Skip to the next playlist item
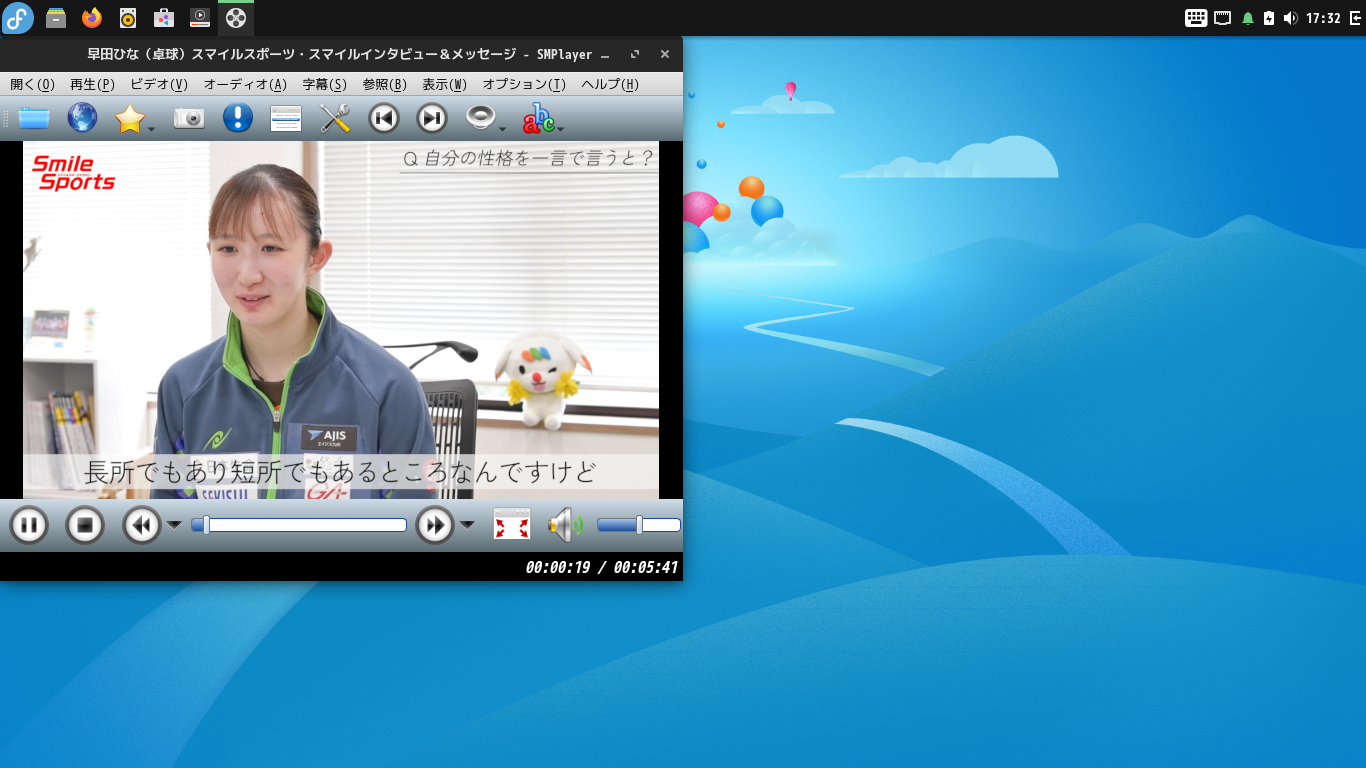Viewport: 1366px width, 768px height. click(432, 118)
